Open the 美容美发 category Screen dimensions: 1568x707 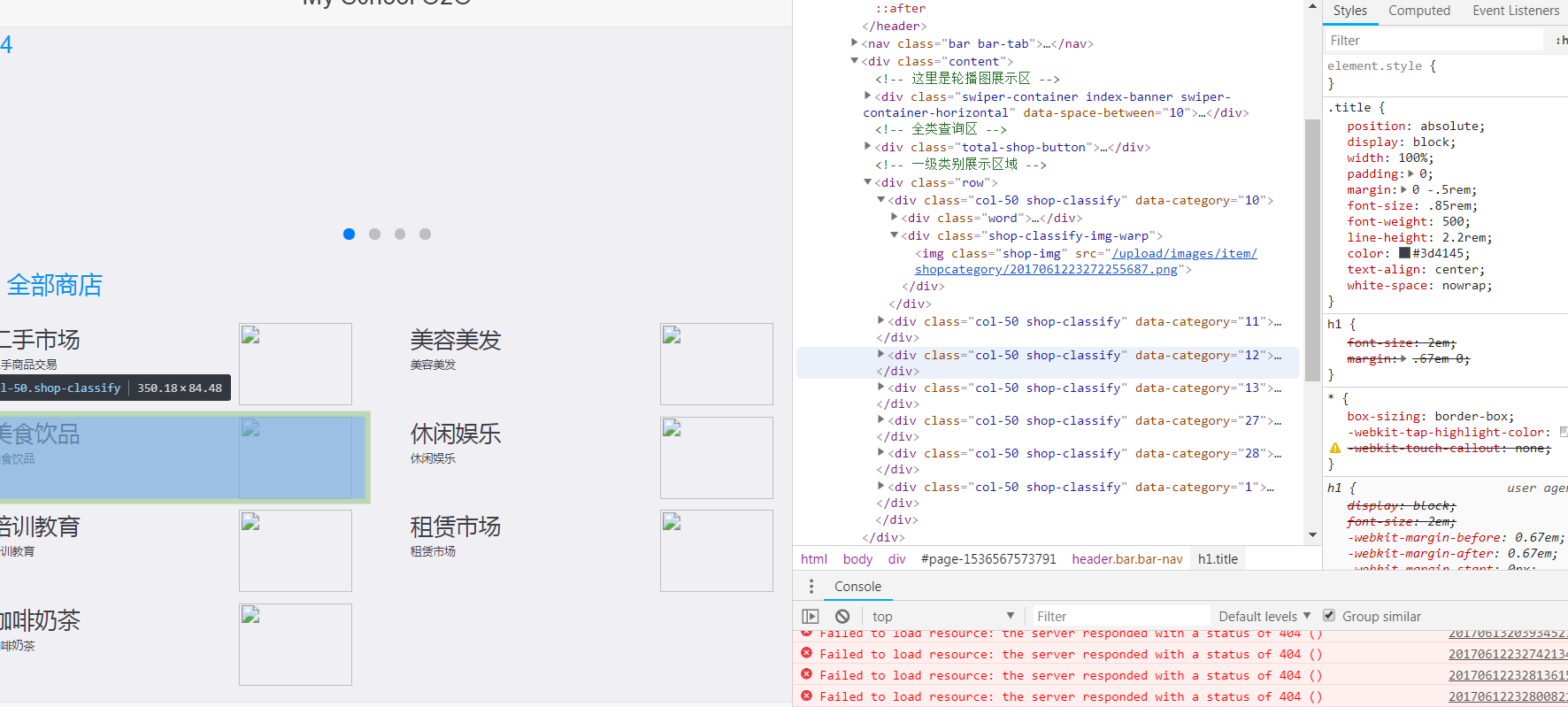(x=455, y=340)
